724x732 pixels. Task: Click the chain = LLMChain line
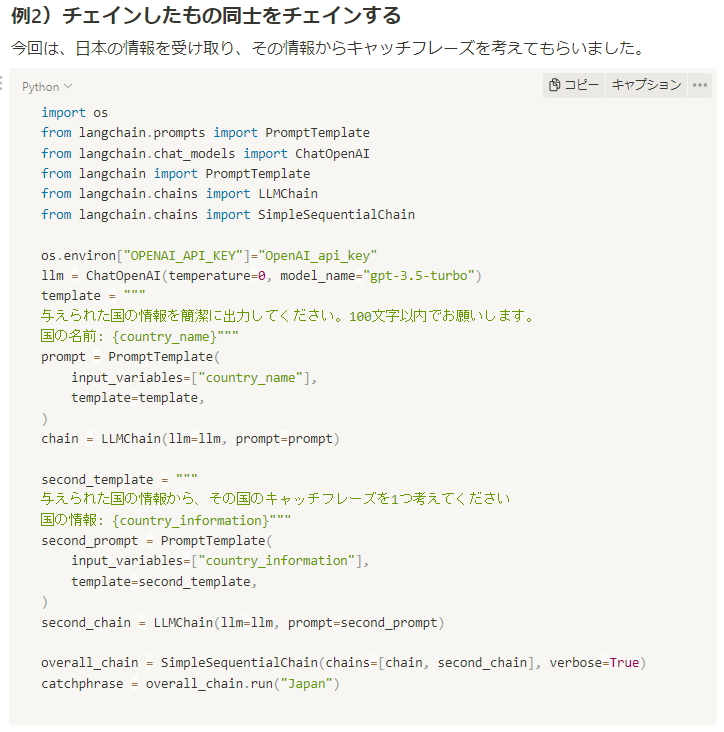tap(191, 438)
